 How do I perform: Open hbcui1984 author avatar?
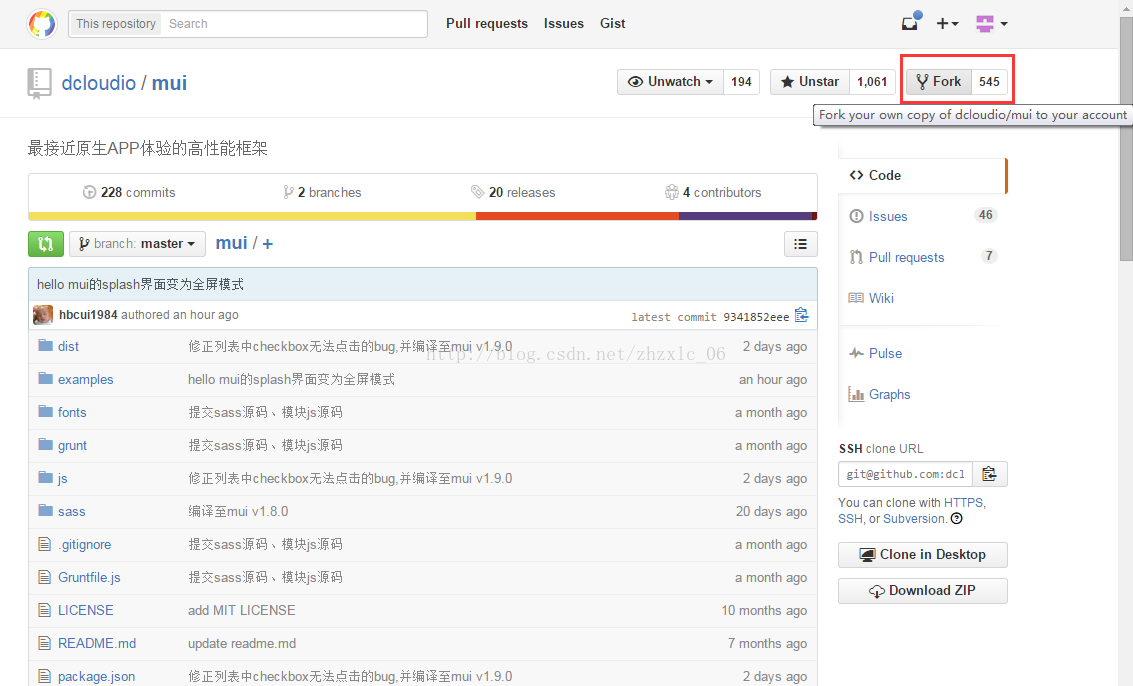coord(43,315)
